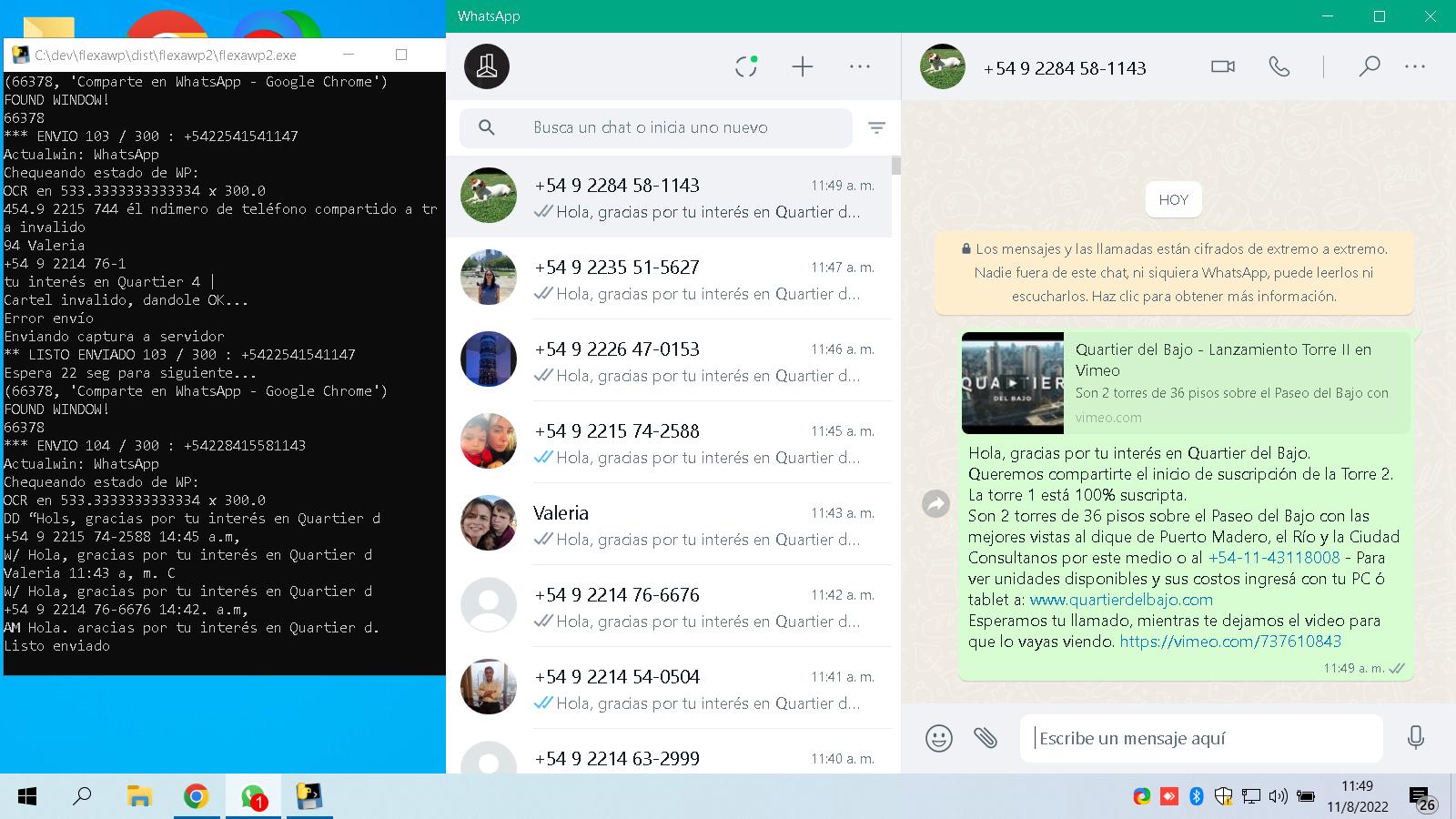Screen dimensions: 1456x819
Task: Switch to the flexawp2 Python app in taskbar
Action: click(309, 797)
